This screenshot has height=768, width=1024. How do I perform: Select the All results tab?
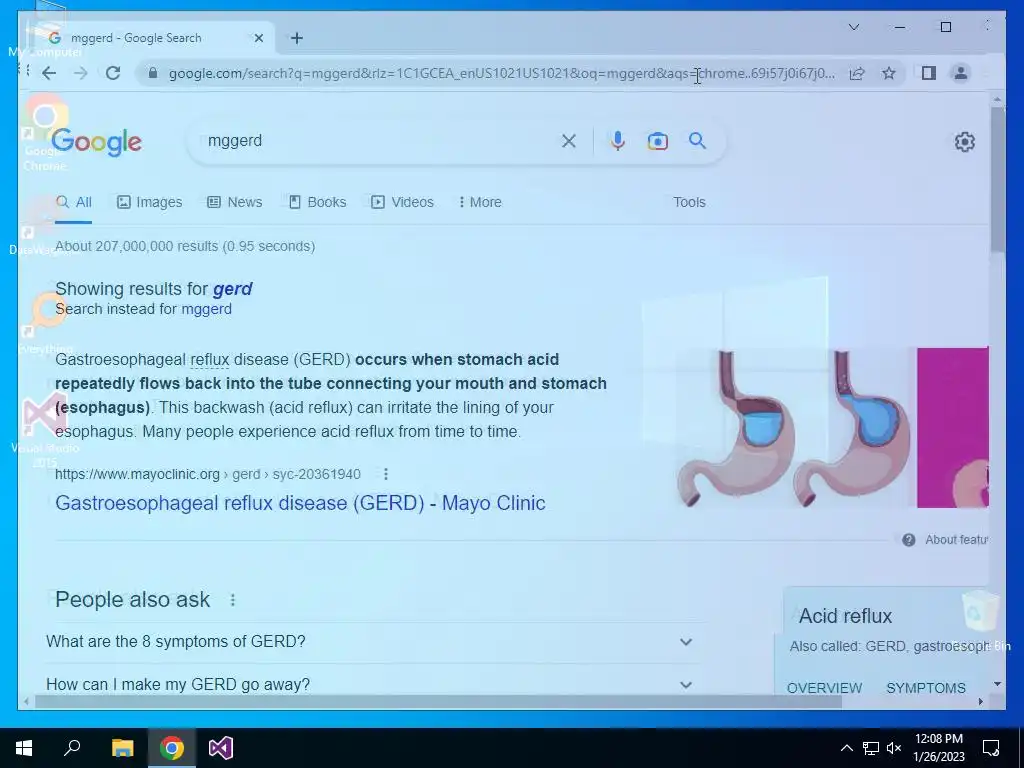click(x=73, y=202)
